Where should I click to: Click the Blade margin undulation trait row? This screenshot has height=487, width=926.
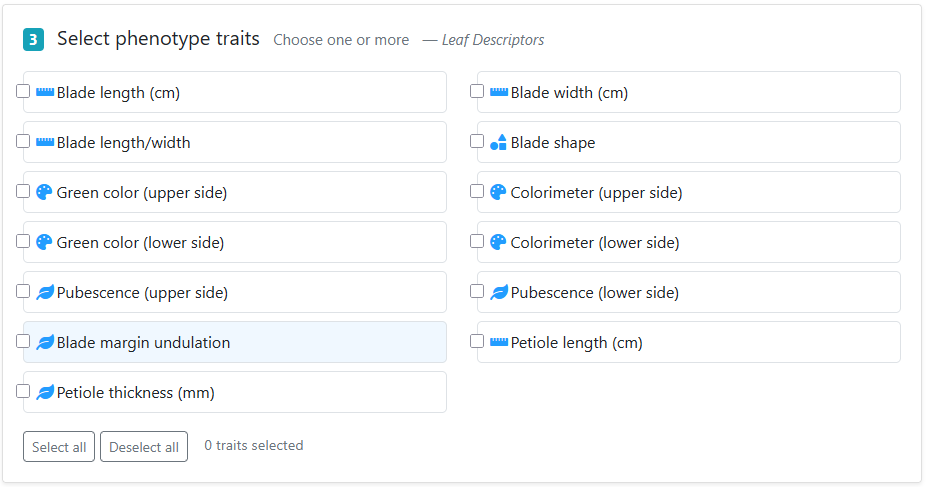pos(235,342)
